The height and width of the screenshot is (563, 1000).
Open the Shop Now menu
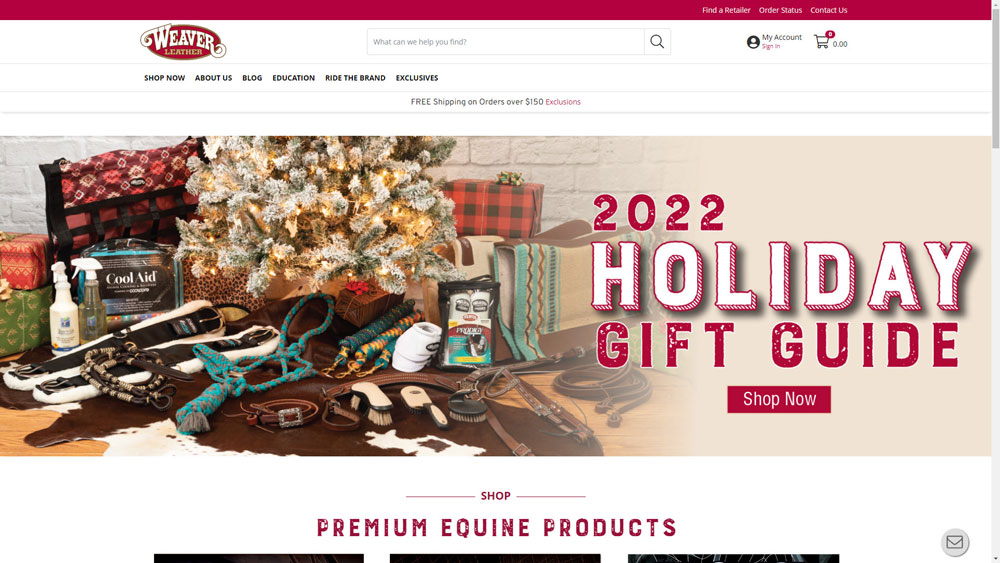(165, 78)
